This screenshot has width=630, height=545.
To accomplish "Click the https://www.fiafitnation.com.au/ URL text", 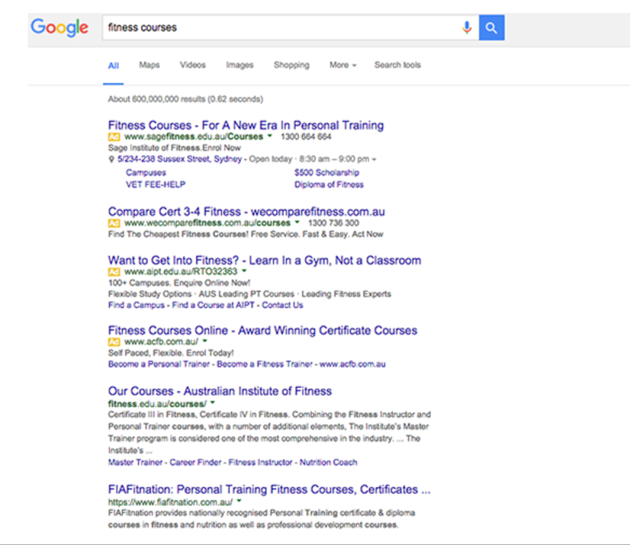I will (170, 502).
